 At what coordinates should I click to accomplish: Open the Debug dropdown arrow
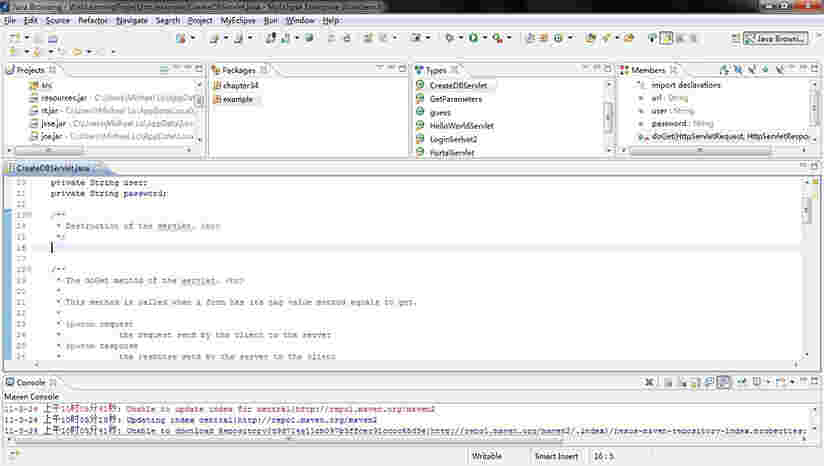pos(460,38)
